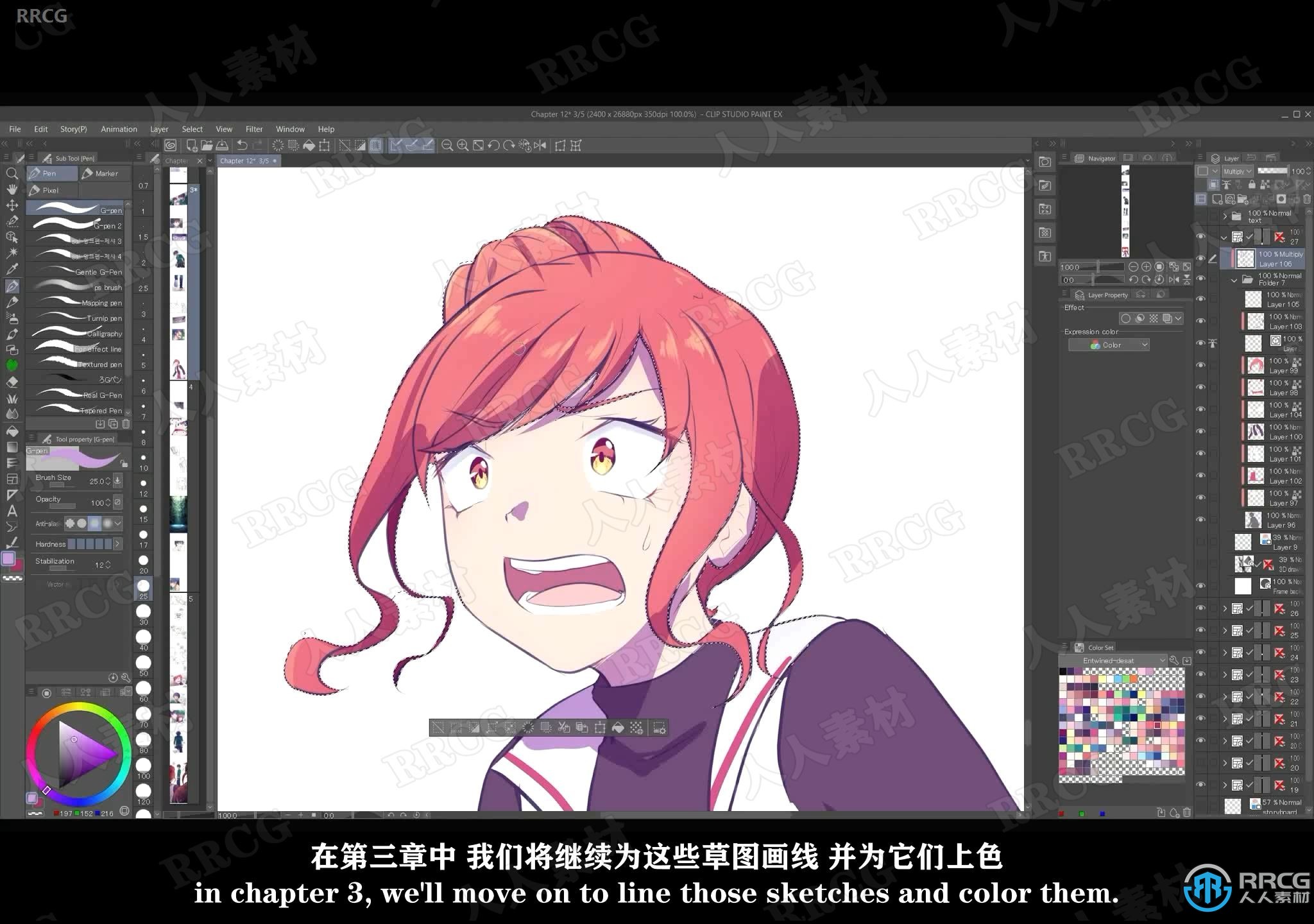Click the Zoom in toolbar icon
Image resolution: width=1314 pixels, height=924 pixels.
463,146
